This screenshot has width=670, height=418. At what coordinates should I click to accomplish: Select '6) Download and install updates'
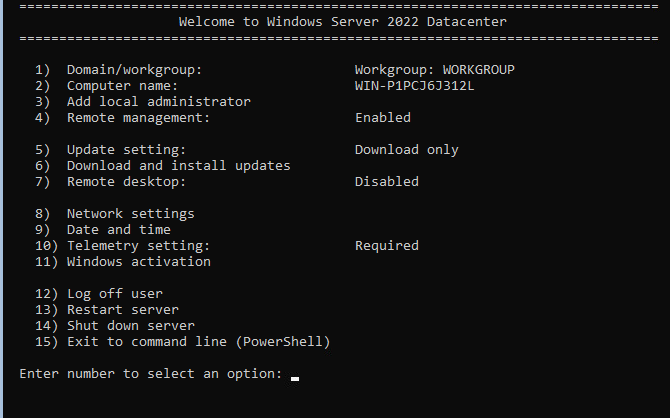point(163,166)
